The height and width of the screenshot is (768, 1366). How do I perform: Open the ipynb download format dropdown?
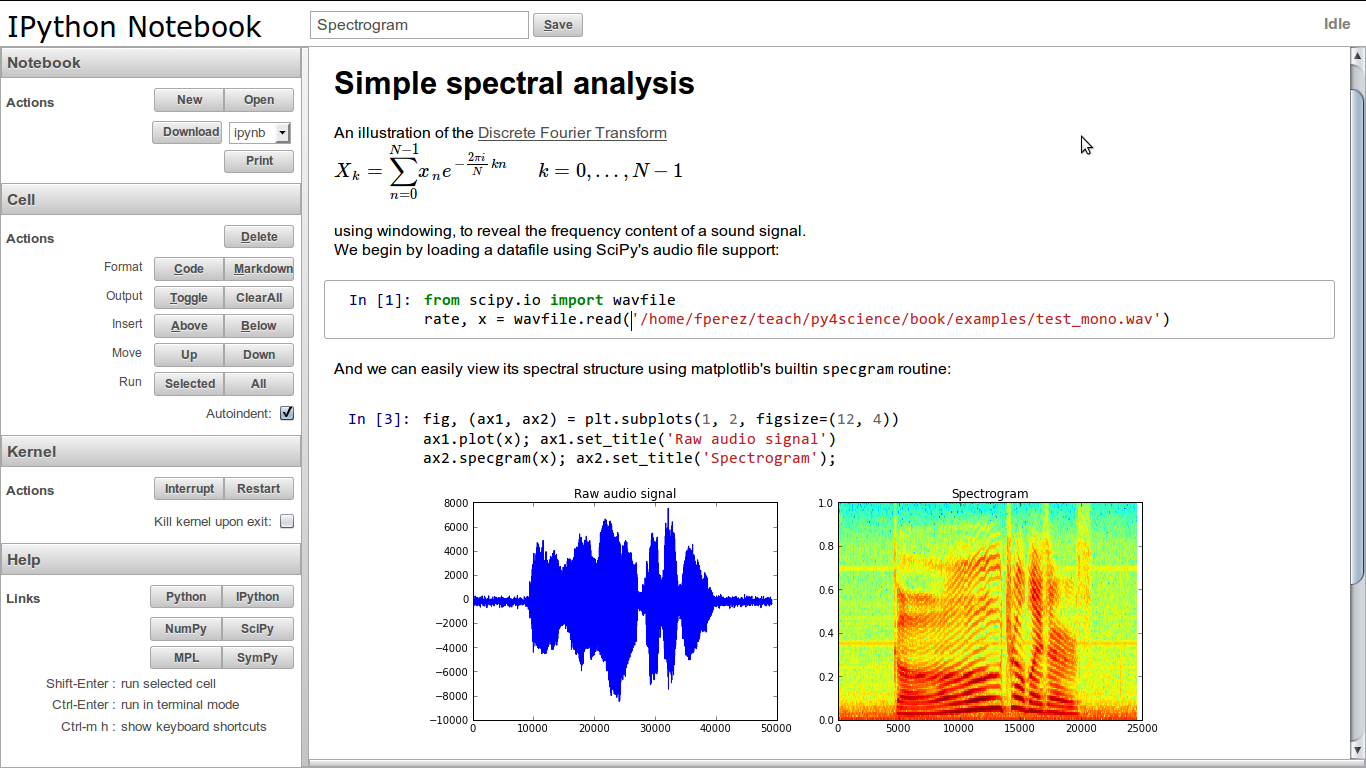pos(259,132)
